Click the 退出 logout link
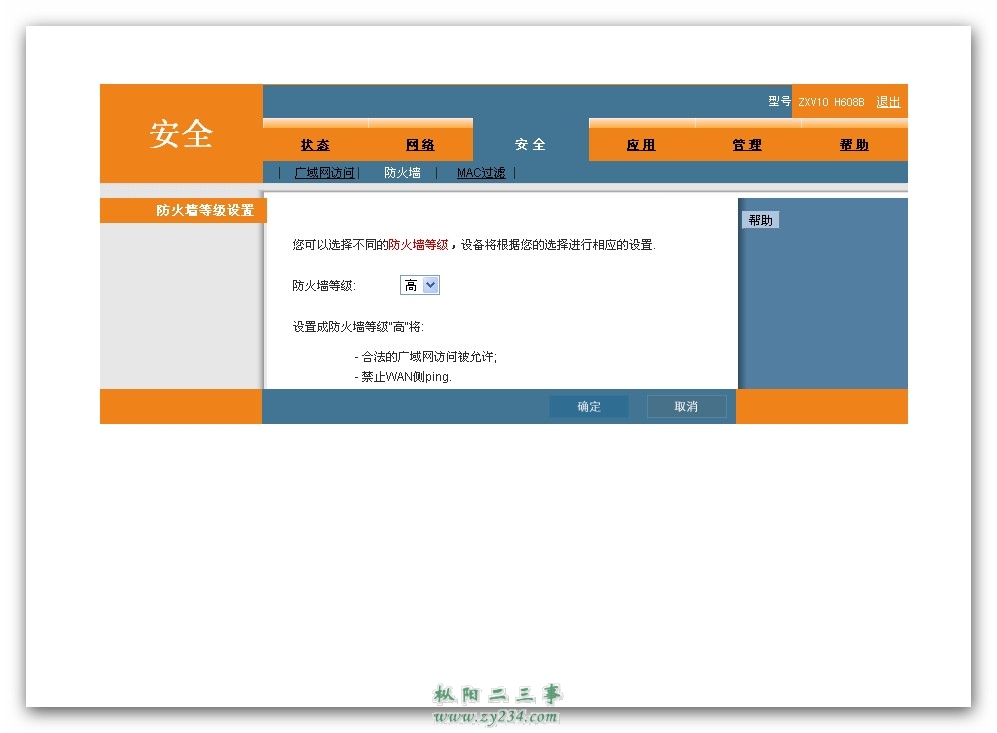Screen dimensions: 997x733 tap(888, 102)
